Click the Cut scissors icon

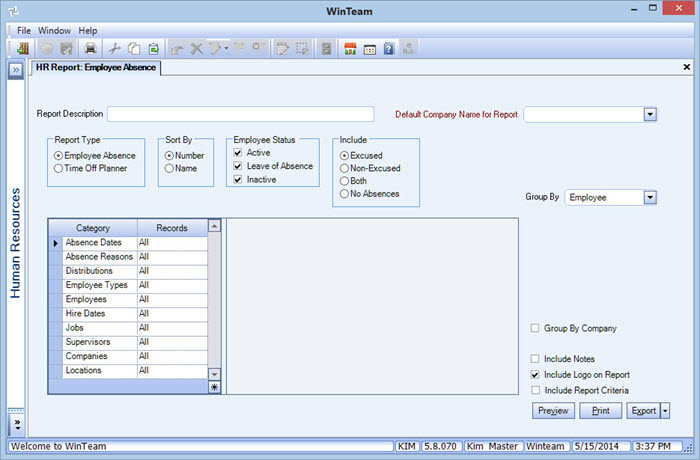(115, 49)
